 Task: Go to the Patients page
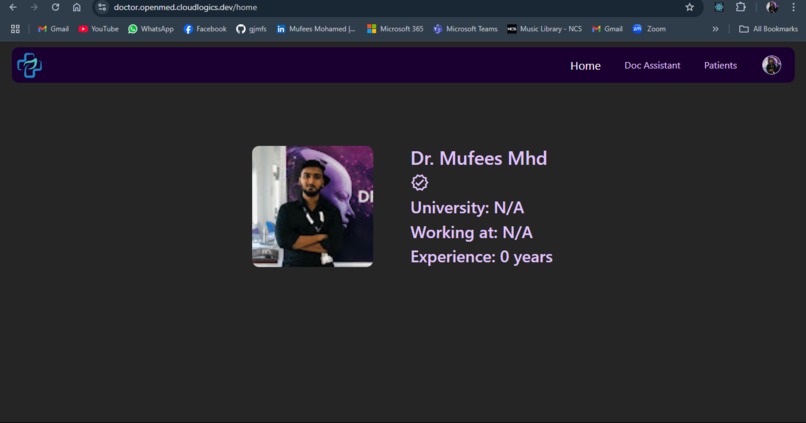pyautogui.click(x=720, y=65)
